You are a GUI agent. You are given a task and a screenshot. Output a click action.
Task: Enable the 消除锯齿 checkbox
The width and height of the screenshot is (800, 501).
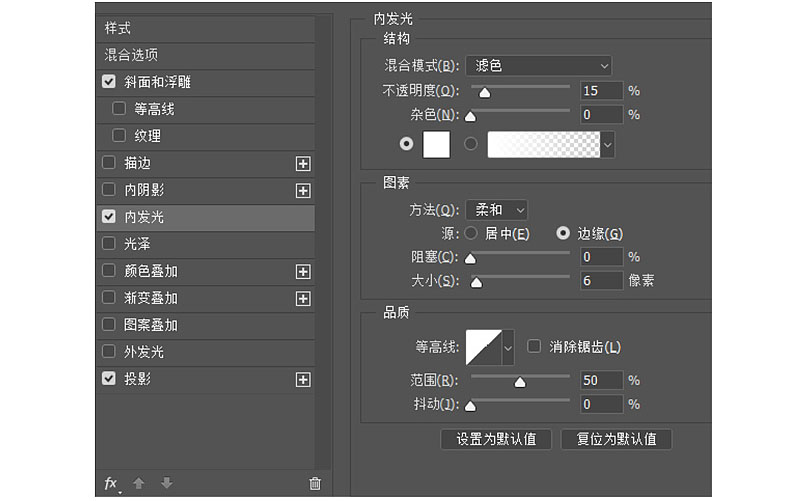pos(534,346)
